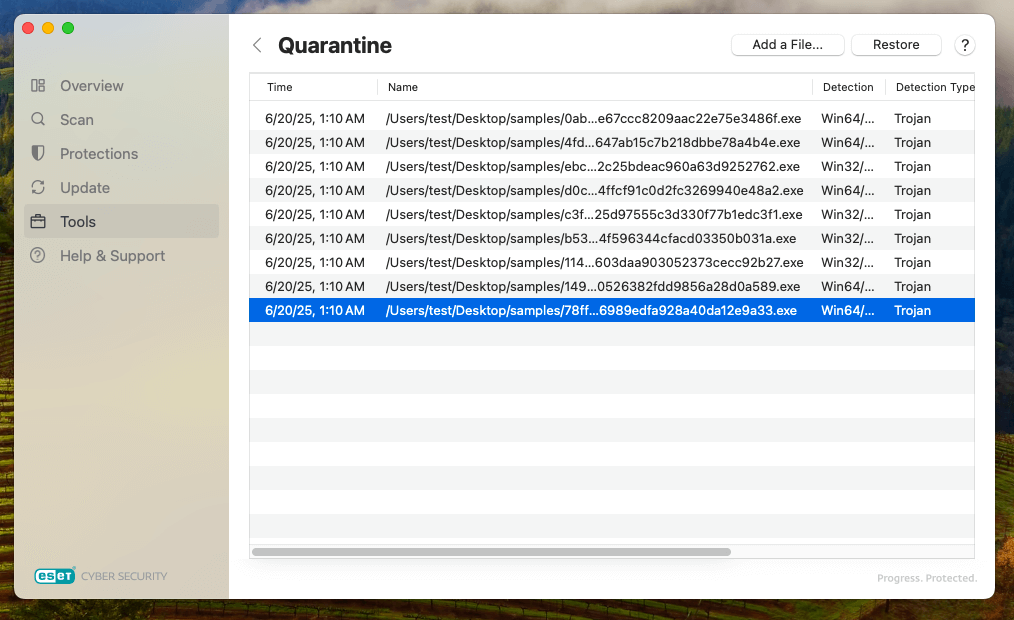Sort by the Detection column header
Image resolution: width=1014 pixels, height=620 pixels.
coord(848,87)
